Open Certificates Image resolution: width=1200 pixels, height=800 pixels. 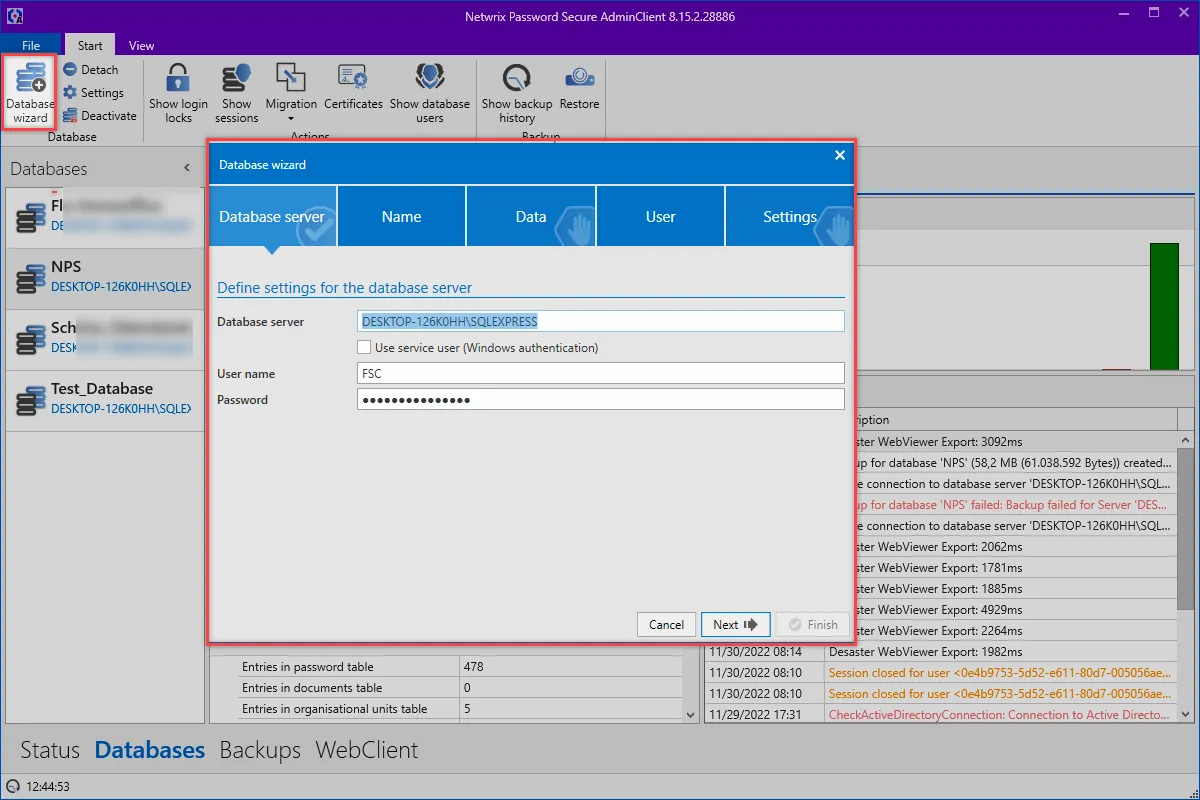click(353, 88)
